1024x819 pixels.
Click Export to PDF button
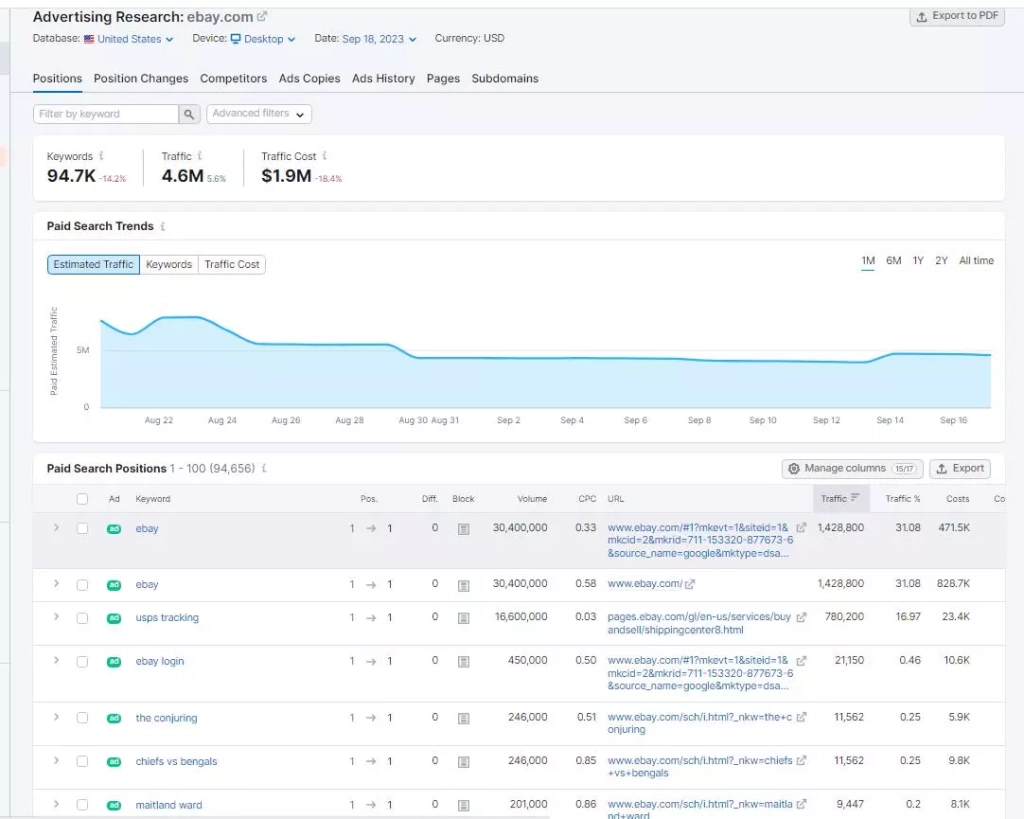click(957, 16)
